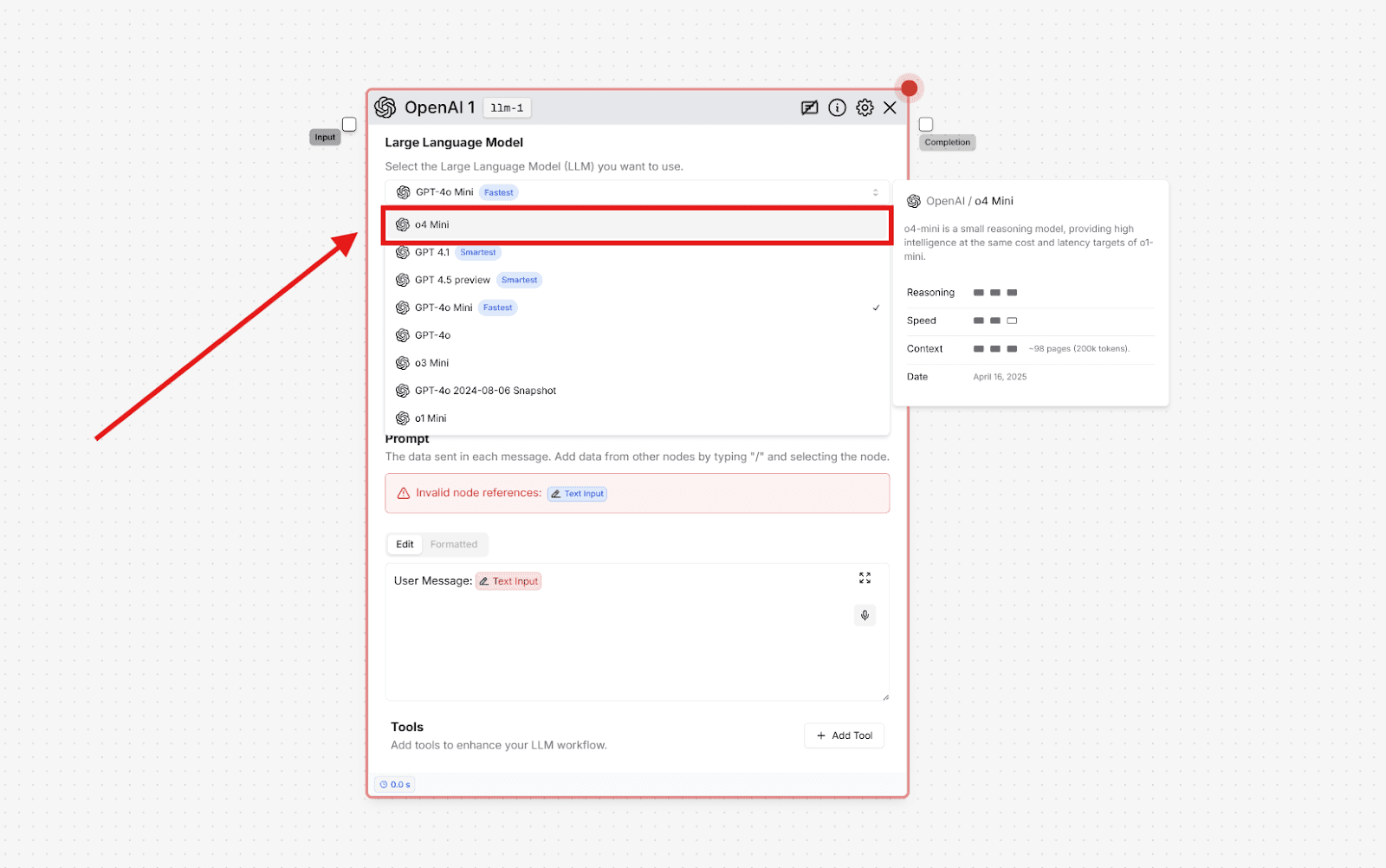
Task: Click the Completion connector handle
Action: [x=926, y=124]
